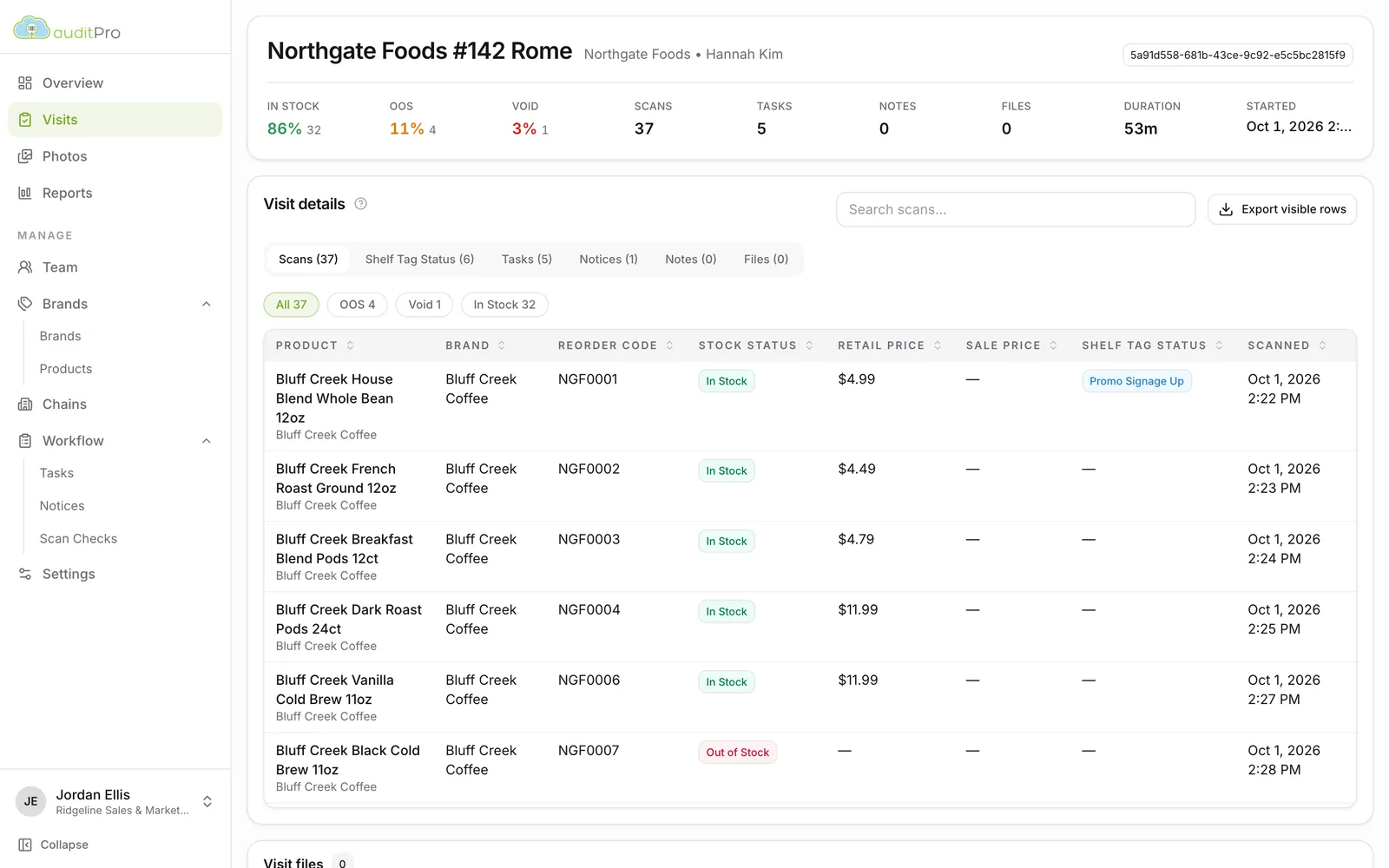Sort the table by Product column
1389x868 pixels.
tap(350, 345)
